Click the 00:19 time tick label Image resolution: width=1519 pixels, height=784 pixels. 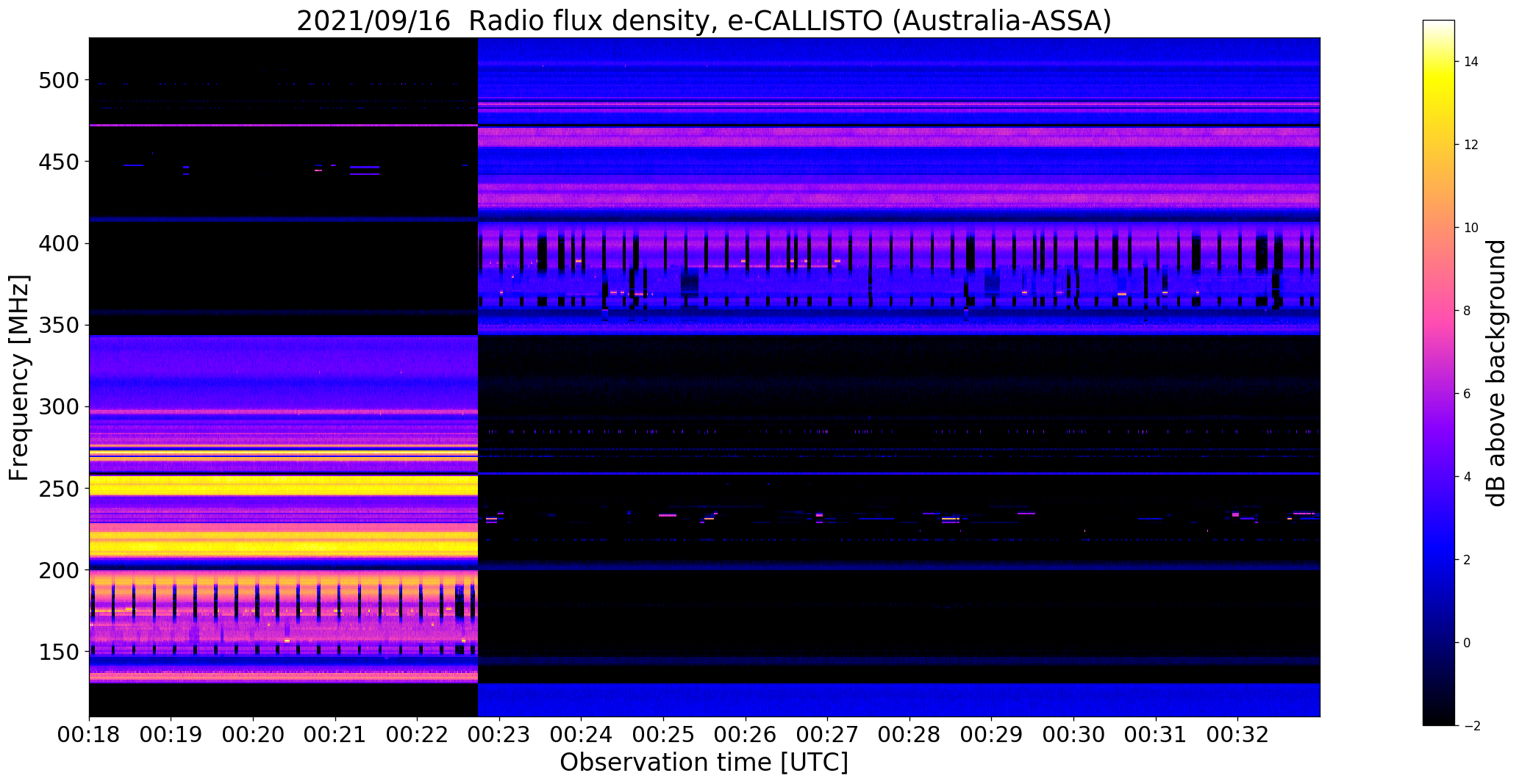tap(171, 736)
